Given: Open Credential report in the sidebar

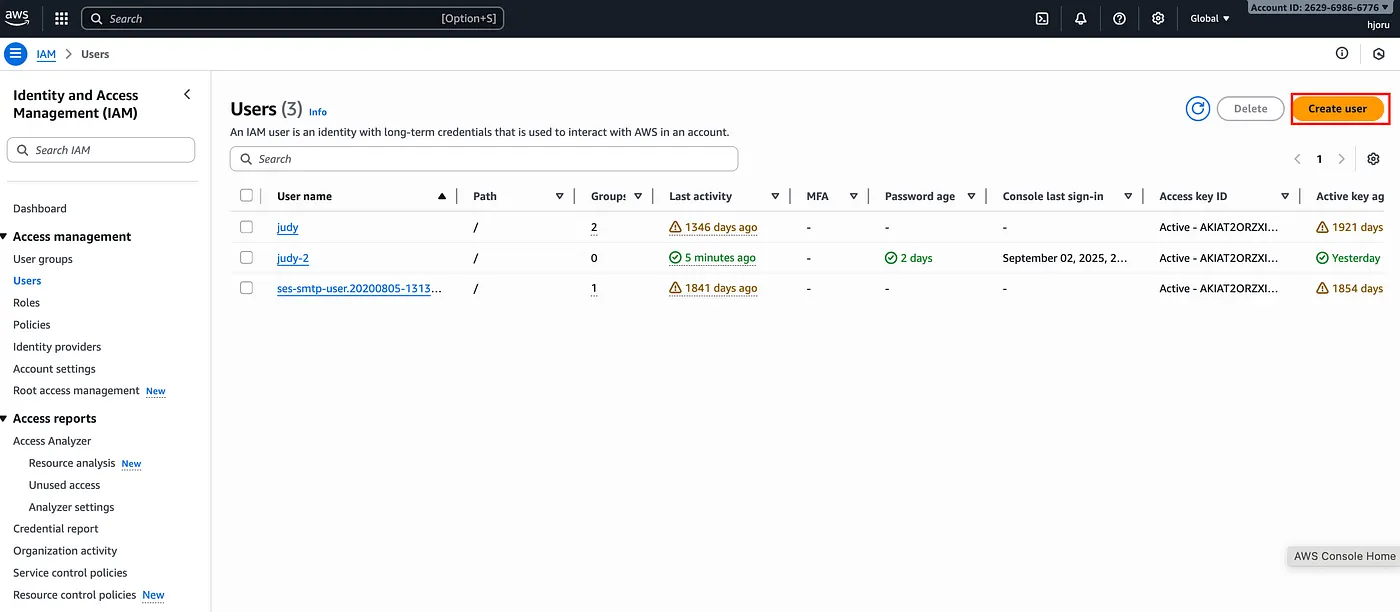Looking at the screenshot, I should coord(56,529).
